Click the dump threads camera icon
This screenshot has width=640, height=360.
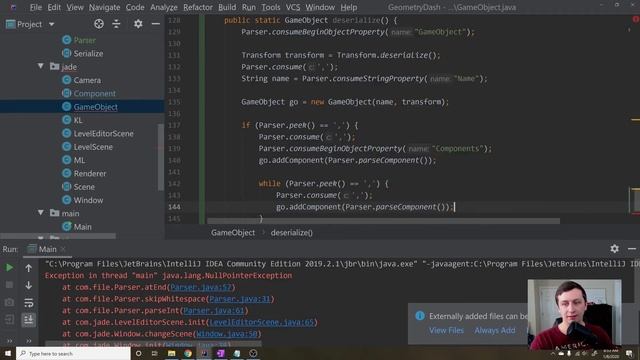[9, 302]
